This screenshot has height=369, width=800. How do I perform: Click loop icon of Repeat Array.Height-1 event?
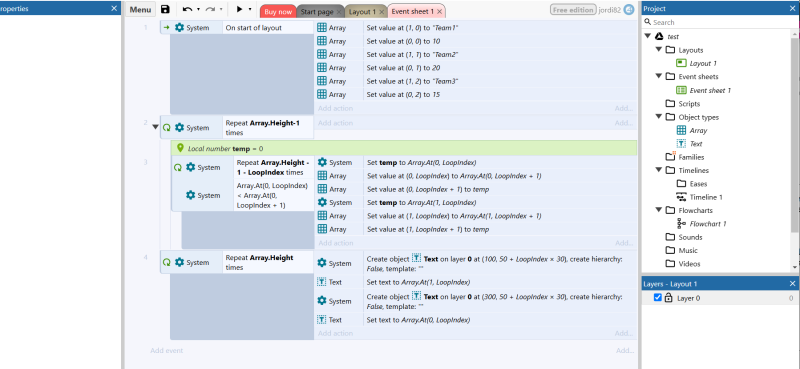coord(167,128)
